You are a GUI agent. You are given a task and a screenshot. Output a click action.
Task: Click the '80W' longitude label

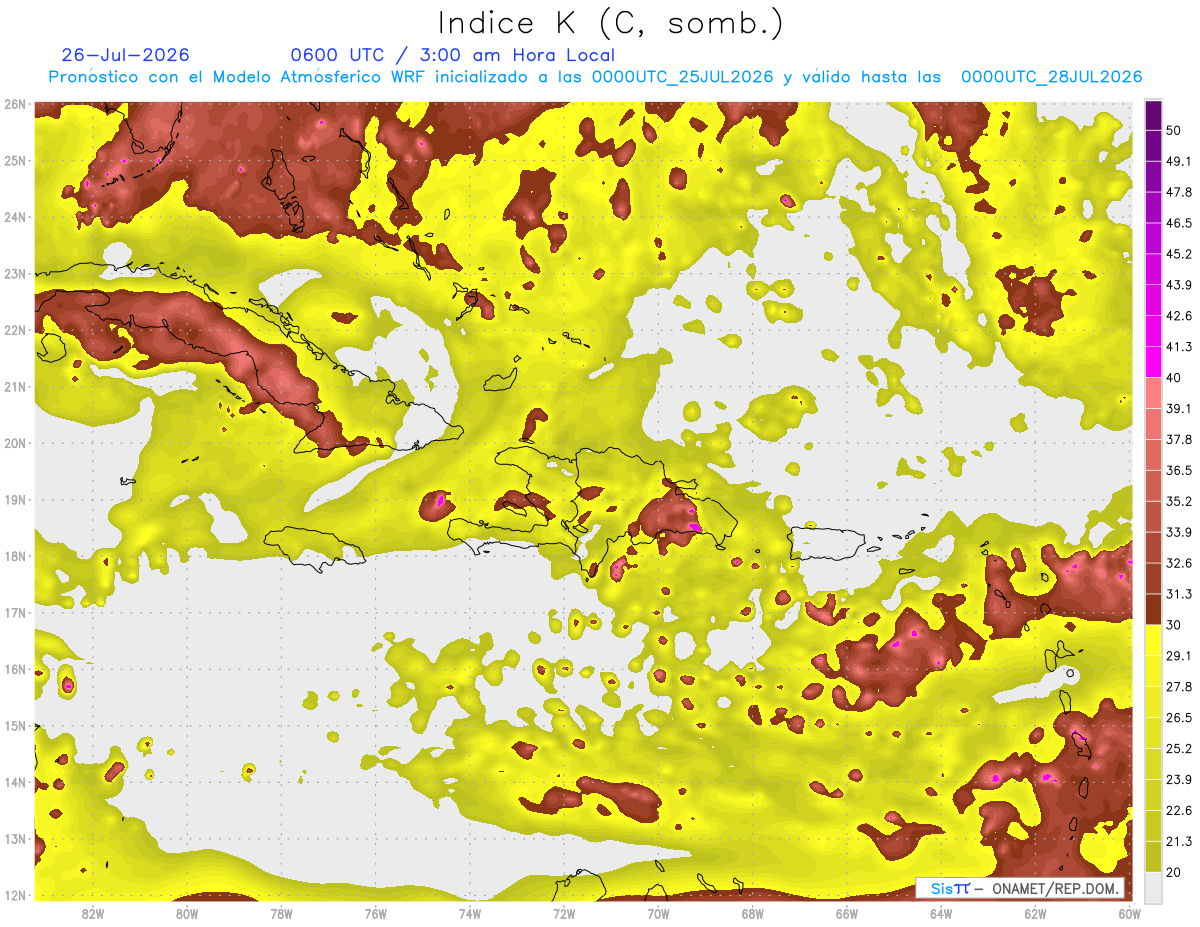coord(187,913)
